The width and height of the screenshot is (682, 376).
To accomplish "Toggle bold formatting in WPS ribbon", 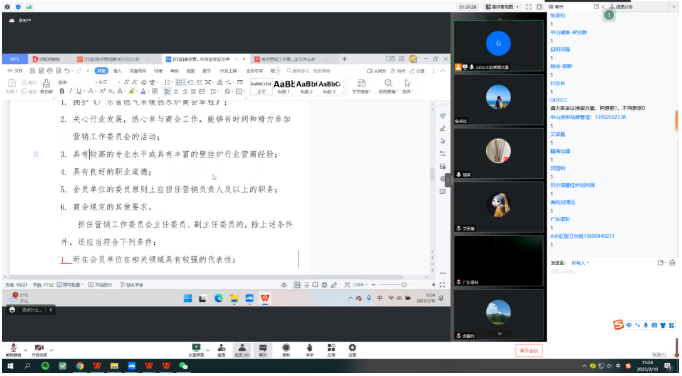I will pos(62,91).
